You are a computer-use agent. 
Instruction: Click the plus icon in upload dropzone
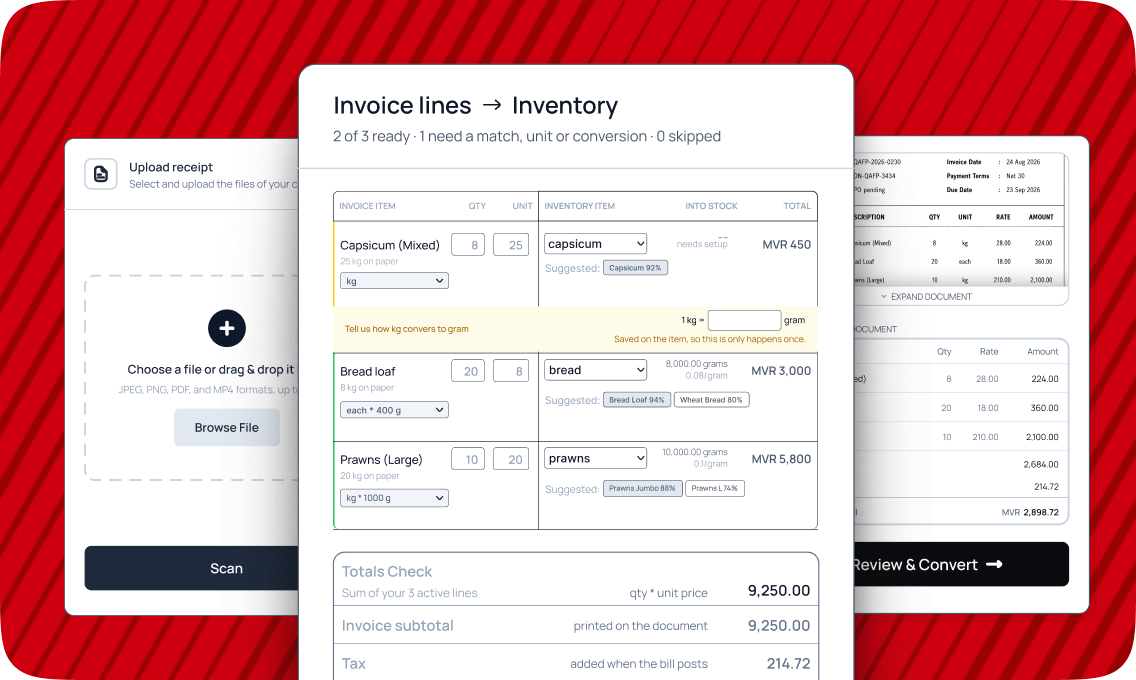(227, 328)
